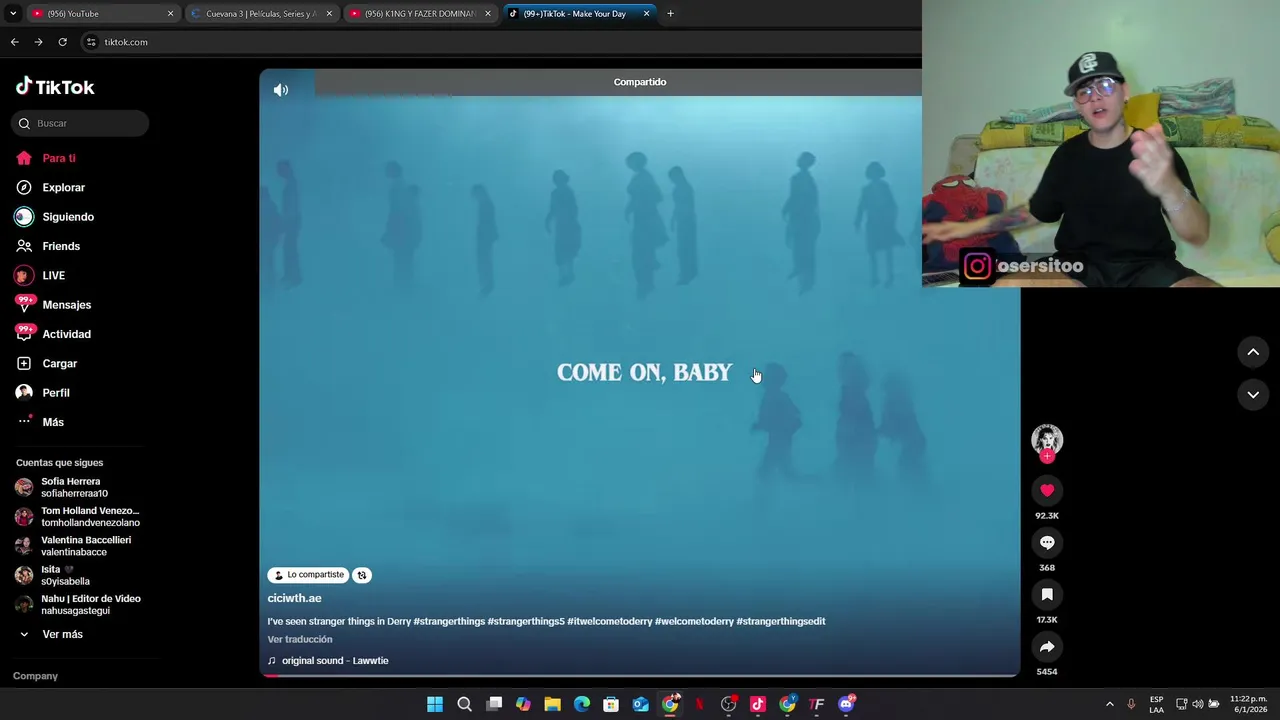Go to next video with down chevron
The image size is (1280, 720).
[x=1253, y=395]
